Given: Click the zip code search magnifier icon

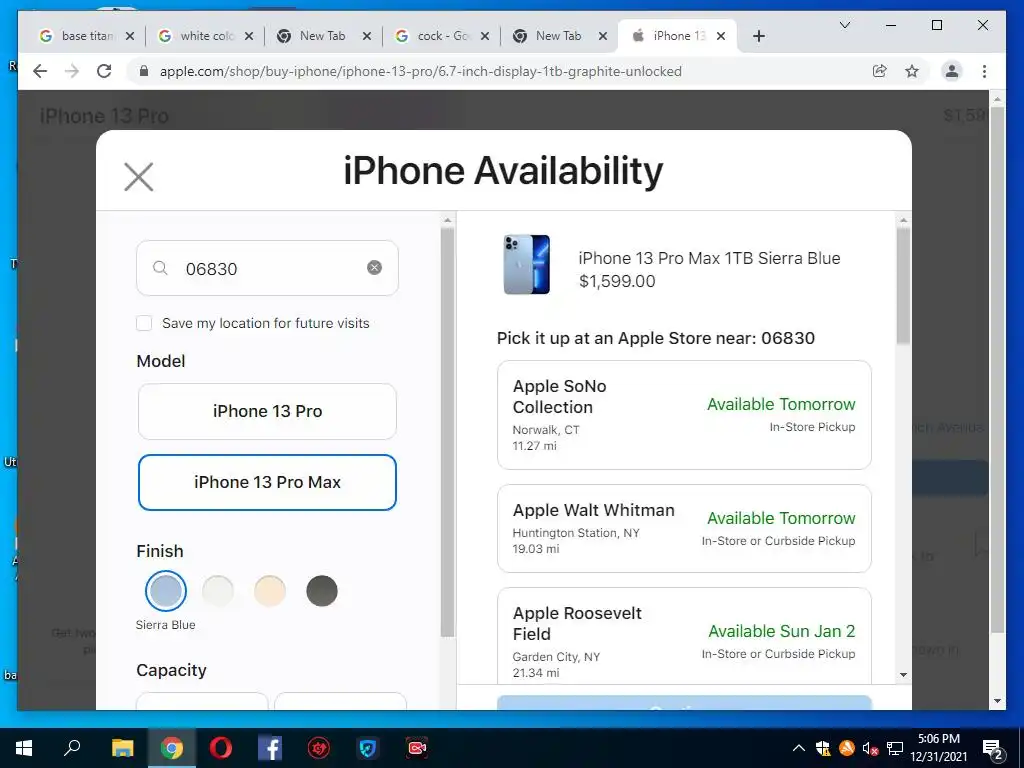Looking at the screenshot, I should pyautogui.click(x=160, y=268).
